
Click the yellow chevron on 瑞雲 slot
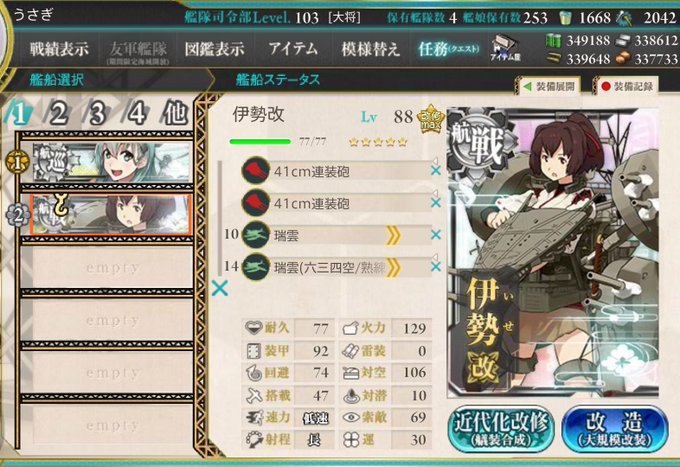coord(393,235)
